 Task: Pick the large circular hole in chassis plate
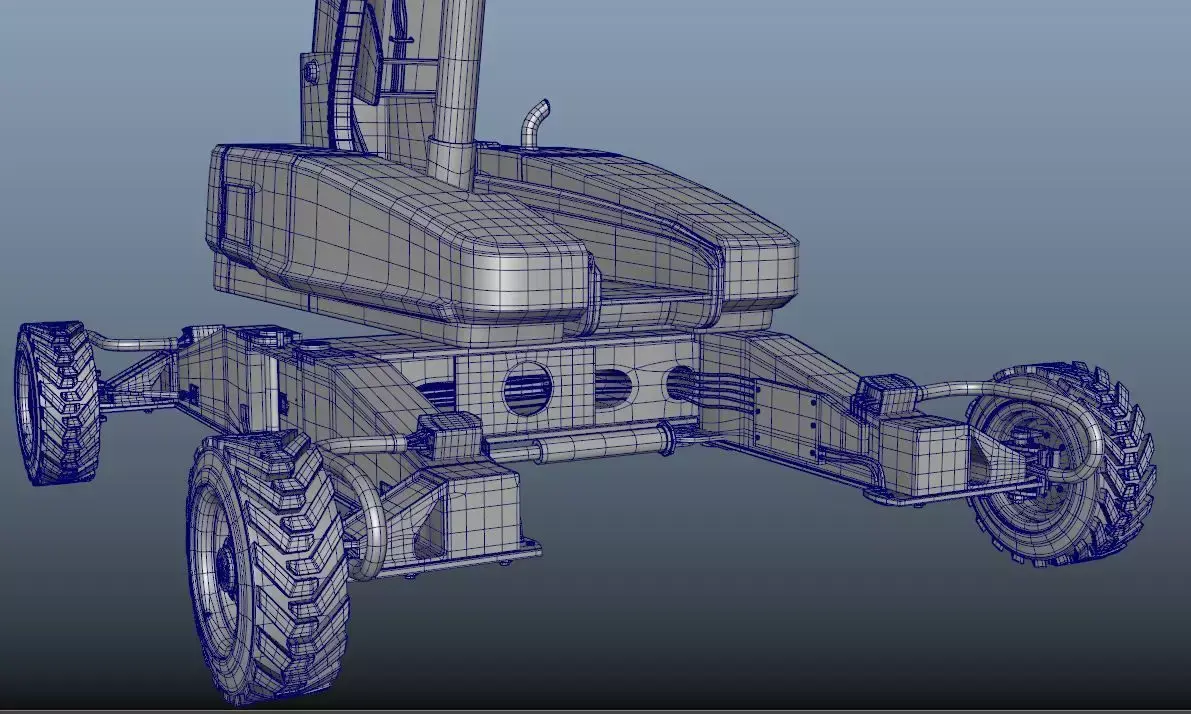tap(527, 387)
